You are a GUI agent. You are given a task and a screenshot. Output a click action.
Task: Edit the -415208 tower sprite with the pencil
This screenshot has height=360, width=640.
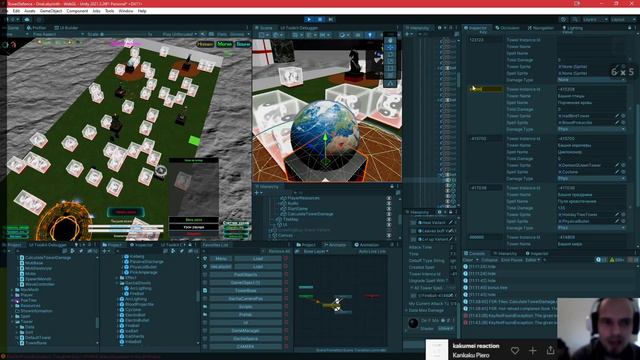[617, 116]
